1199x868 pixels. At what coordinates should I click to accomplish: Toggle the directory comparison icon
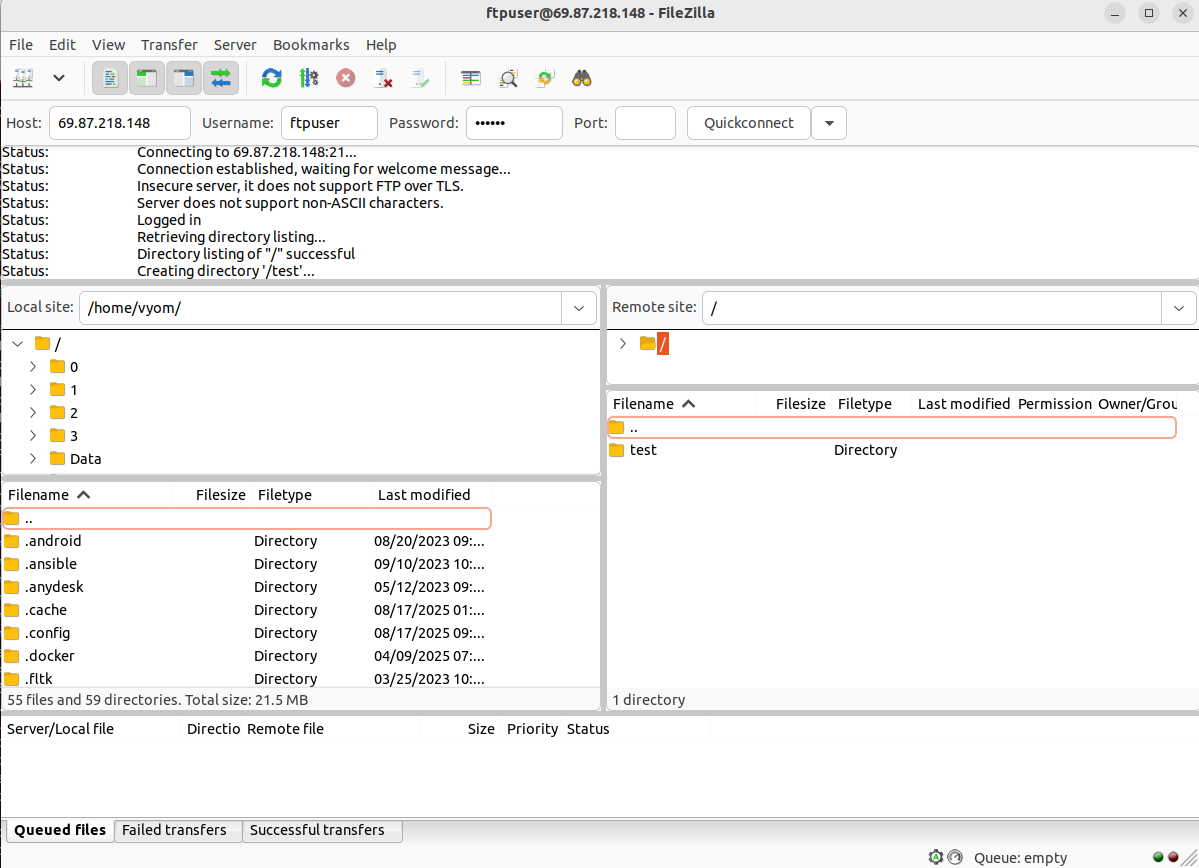[508, 78]
